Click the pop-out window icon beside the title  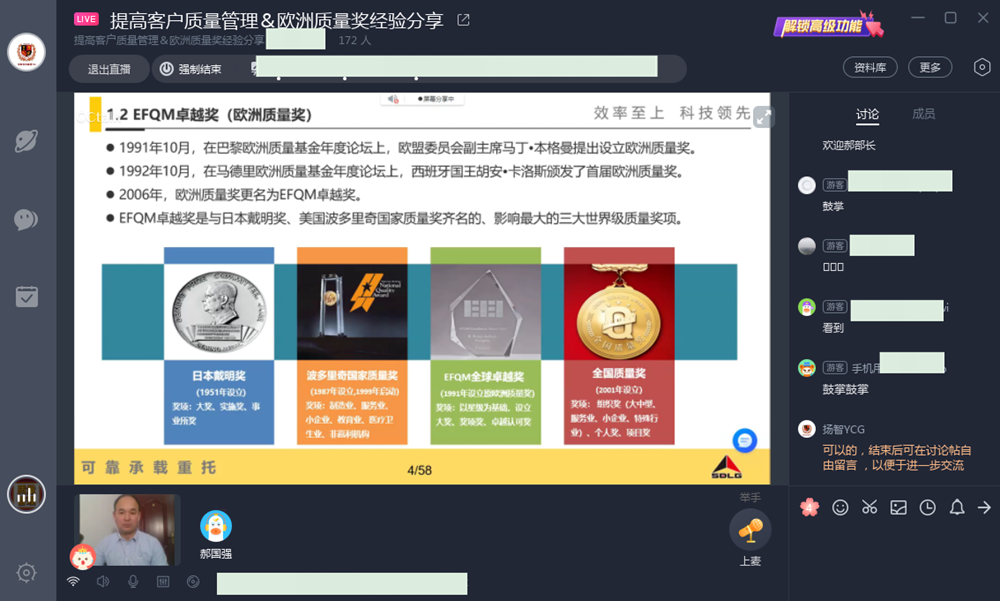click(x=464, y=20)
